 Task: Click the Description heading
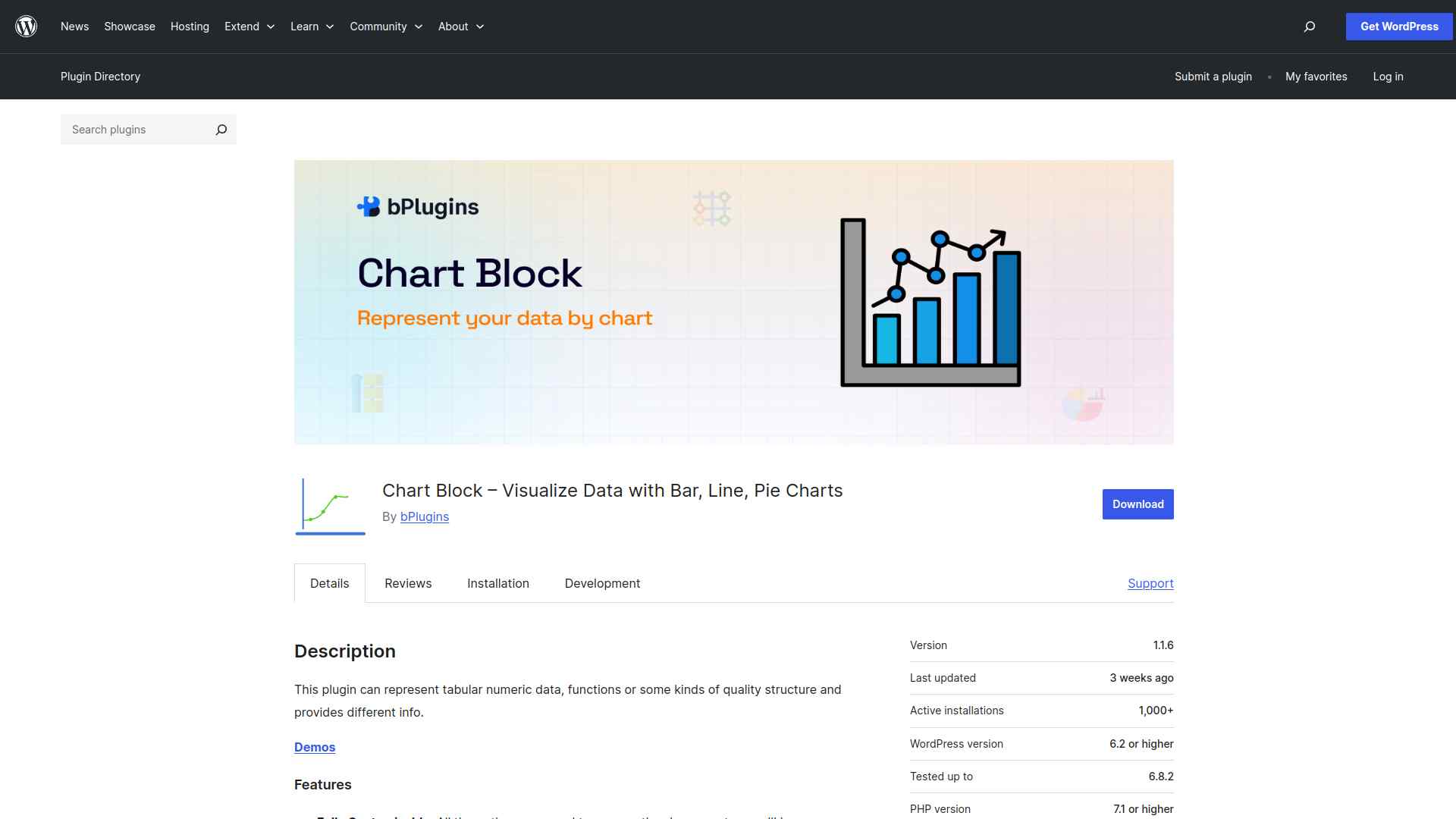tap(345, 651)
